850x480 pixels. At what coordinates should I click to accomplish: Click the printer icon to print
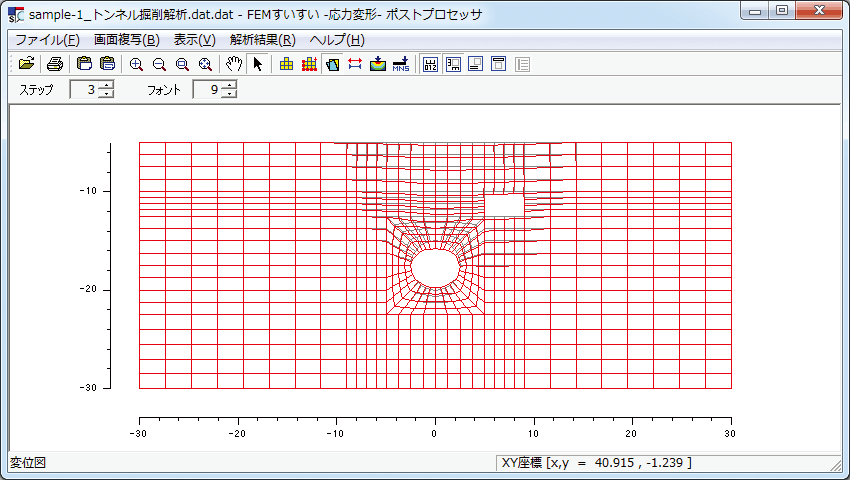click(55, 64)
